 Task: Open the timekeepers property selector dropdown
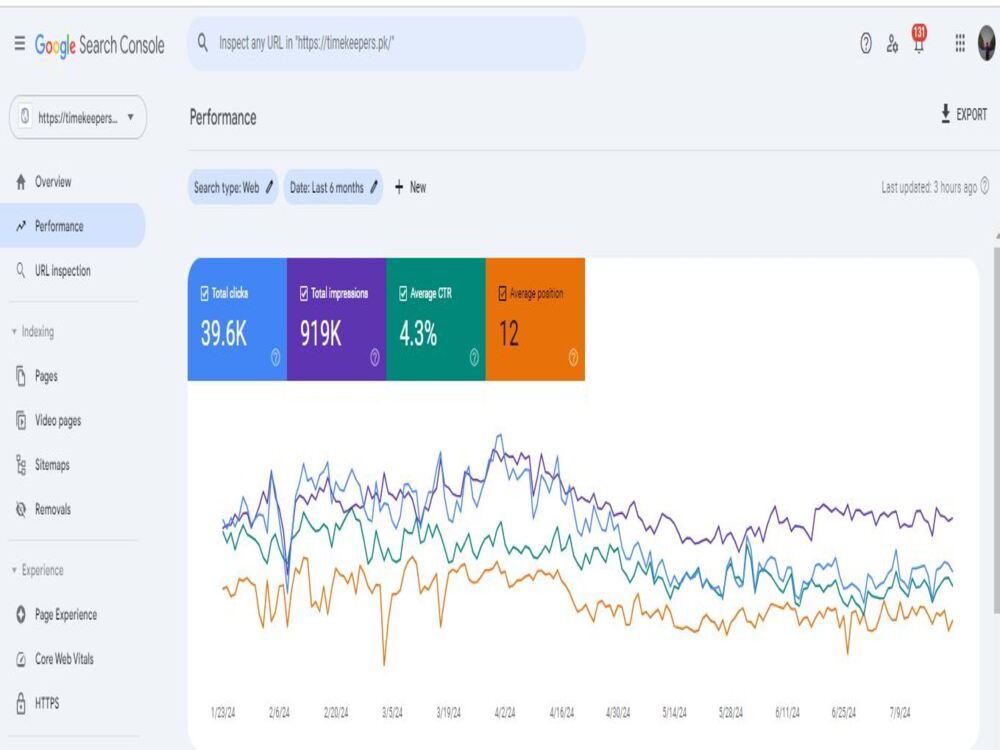coord(78,117)
